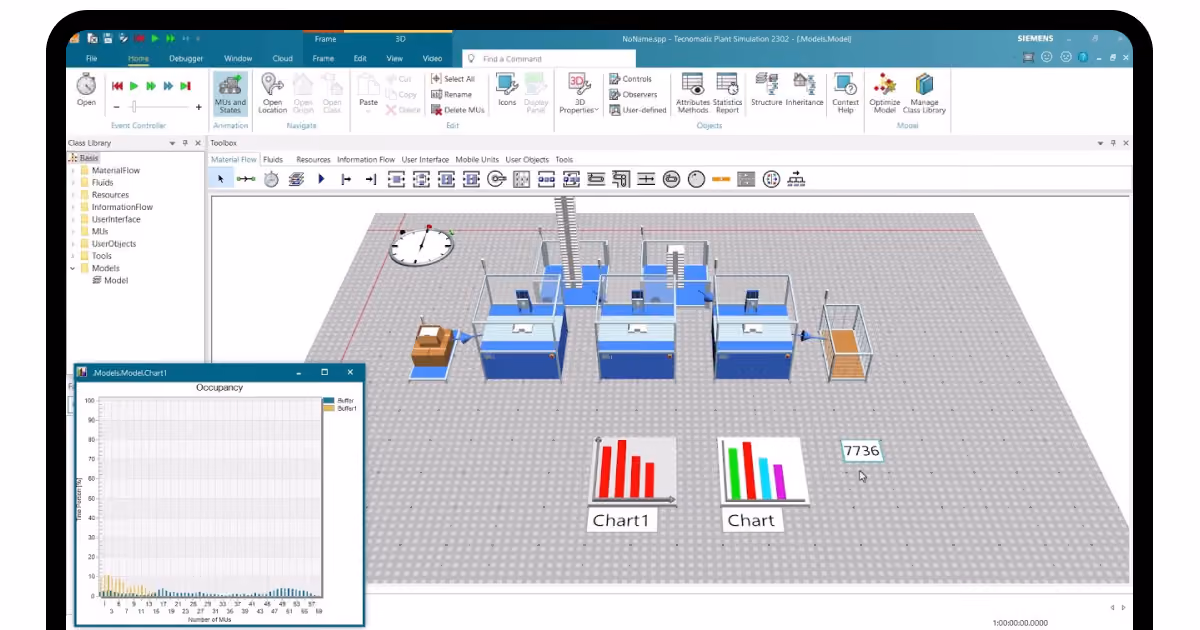Switch to the Window ribbon tab
This screenshot has height=630, width=1200.
pyautogui.click(x=238, y=58)
